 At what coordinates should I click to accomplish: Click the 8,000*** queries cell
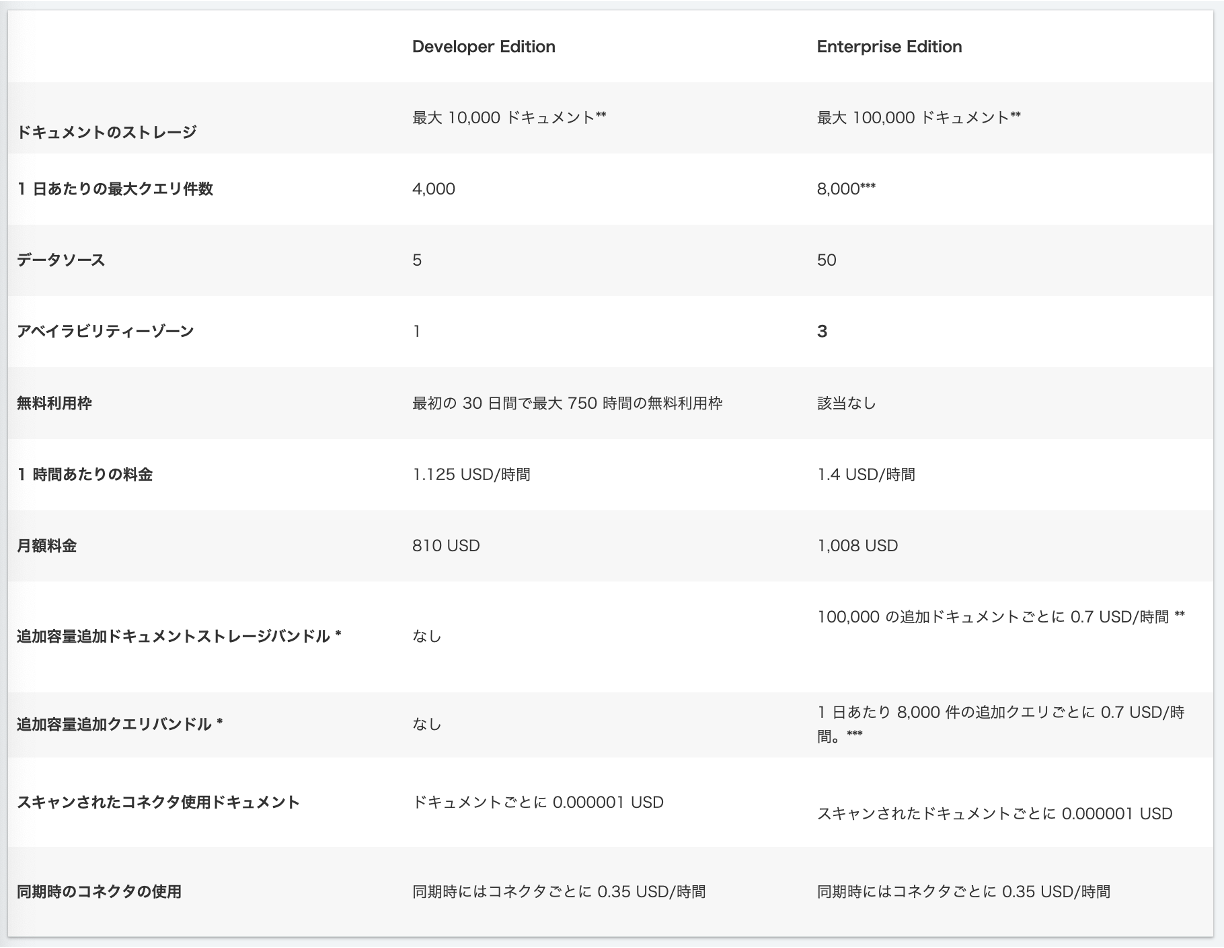846,189
